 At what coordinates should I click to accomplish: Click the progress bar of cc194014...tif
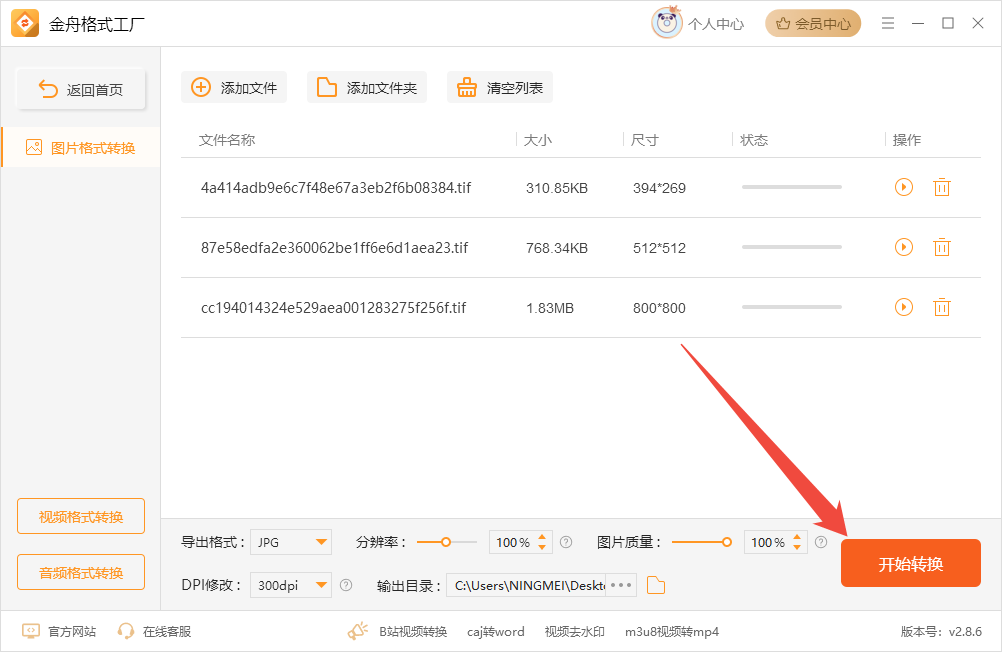pos(792,307)
